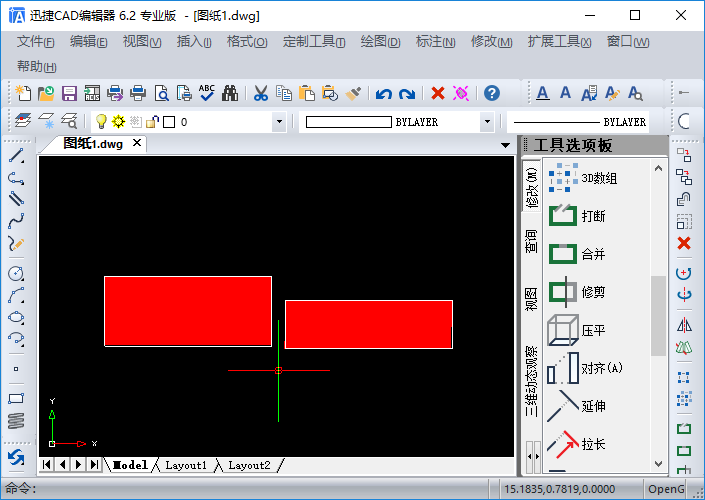Screen dimensions: 705x500
Task: Choose the 延伸 tool in the palette
Action: click(577, 406)
